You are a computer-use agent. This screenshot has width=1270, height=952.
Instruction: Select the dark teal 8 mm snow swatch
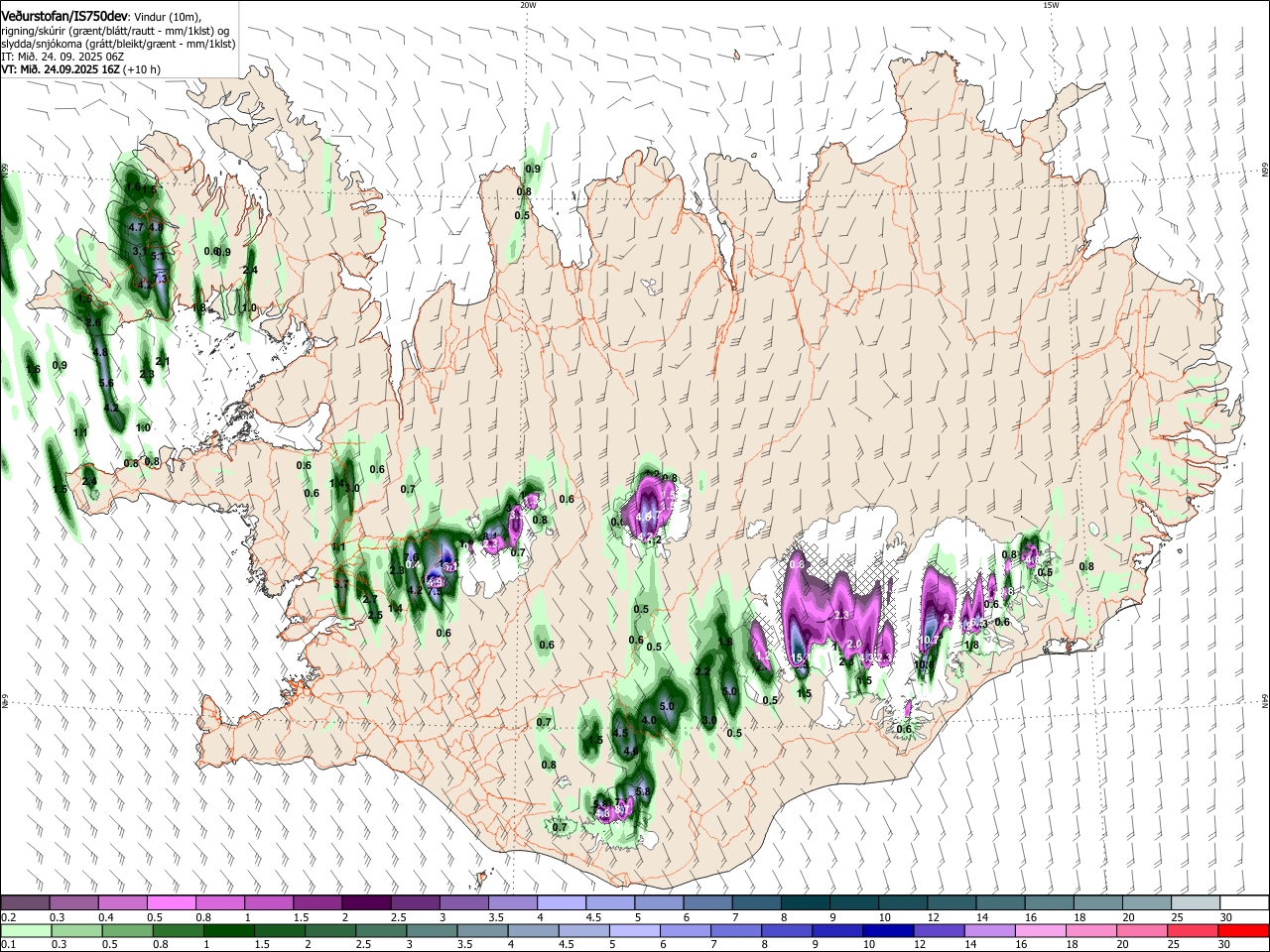coord(806,902)
